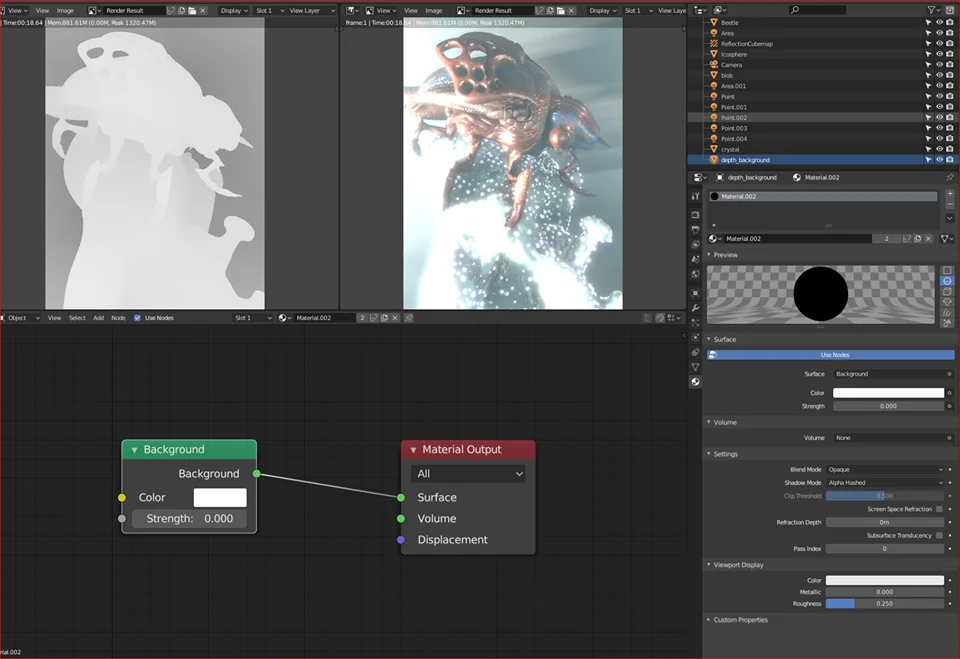The height and width of the screenshot is (659, 960).
Task: Disable Beetle's camera render toggle
Action: [948, 22]
